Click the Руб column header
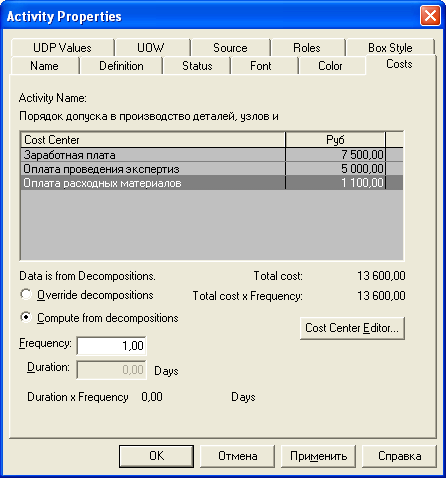Screen dimensions: 446x478 (x=335, y=140)
